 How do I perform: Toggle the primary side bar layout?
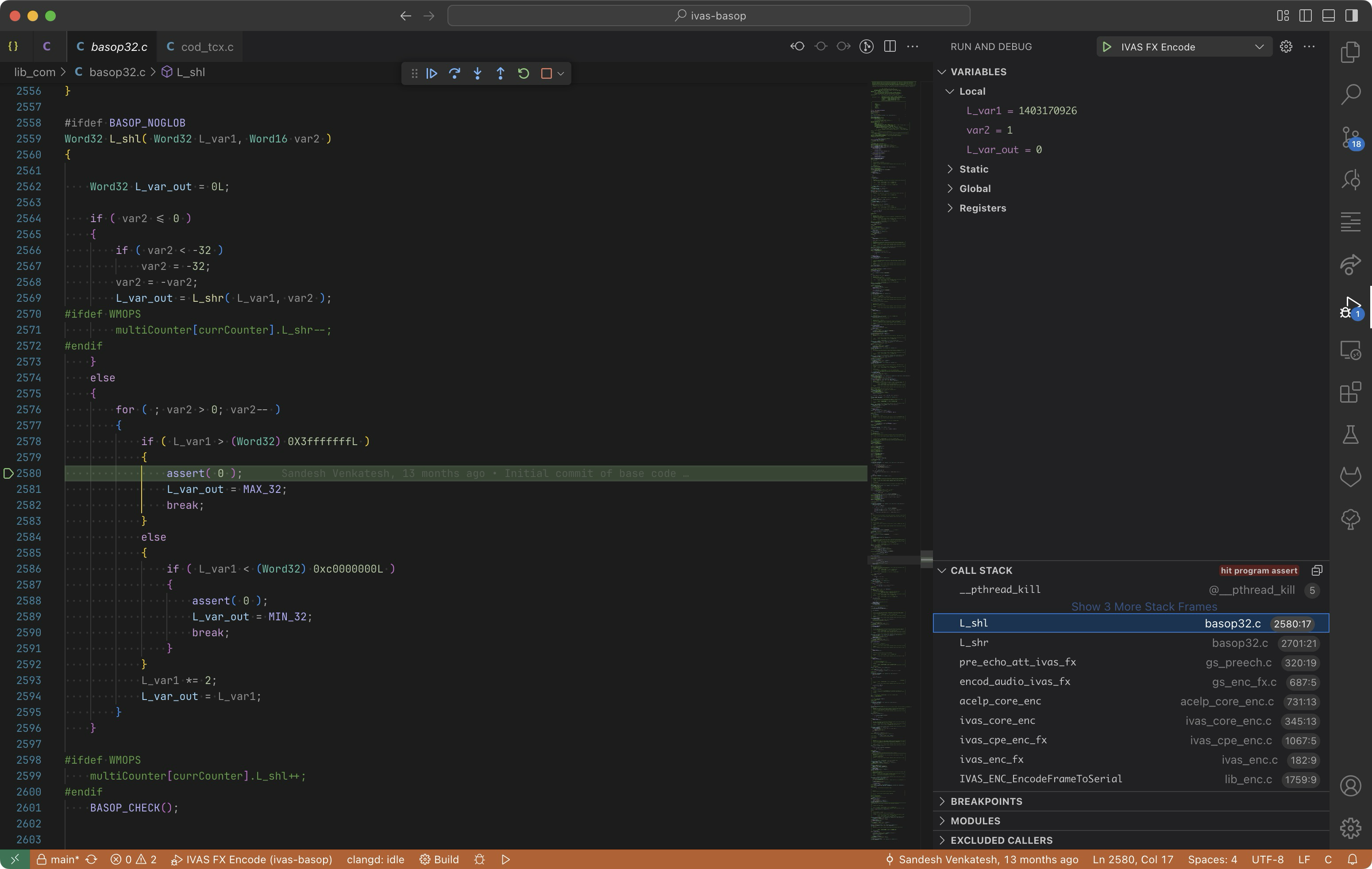tap(1305, 15)
